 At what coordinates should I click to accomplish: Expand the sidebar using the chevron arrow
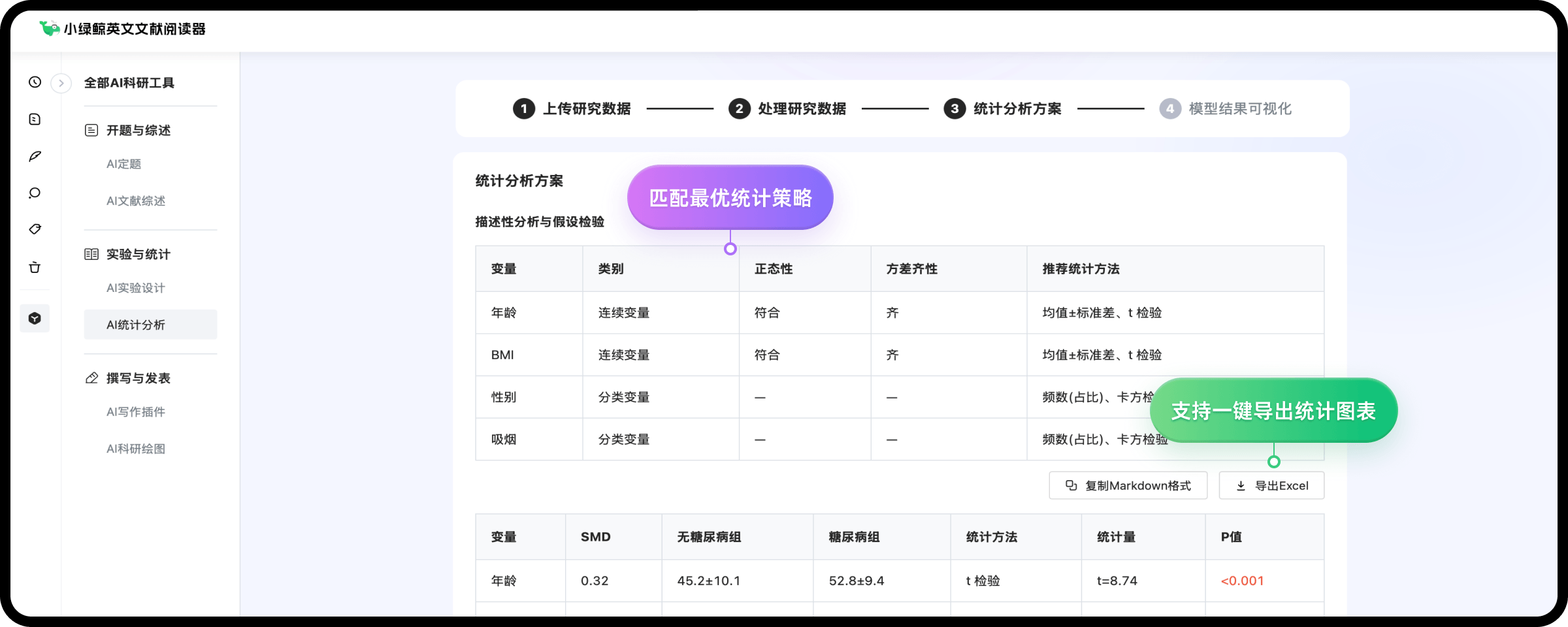[61, 83]
